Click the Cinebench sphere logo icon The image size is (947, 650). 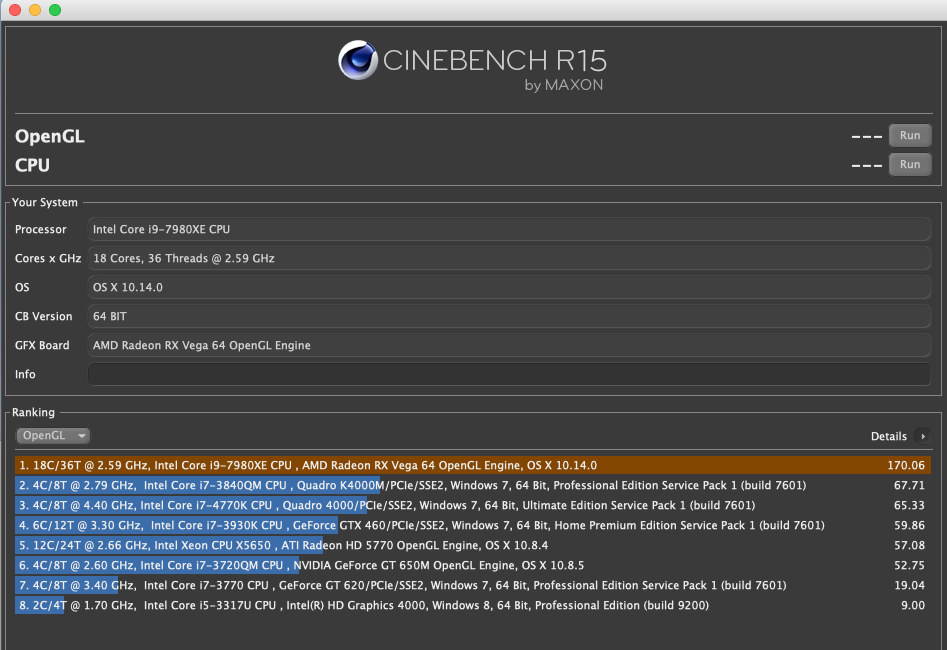[358, 60]
